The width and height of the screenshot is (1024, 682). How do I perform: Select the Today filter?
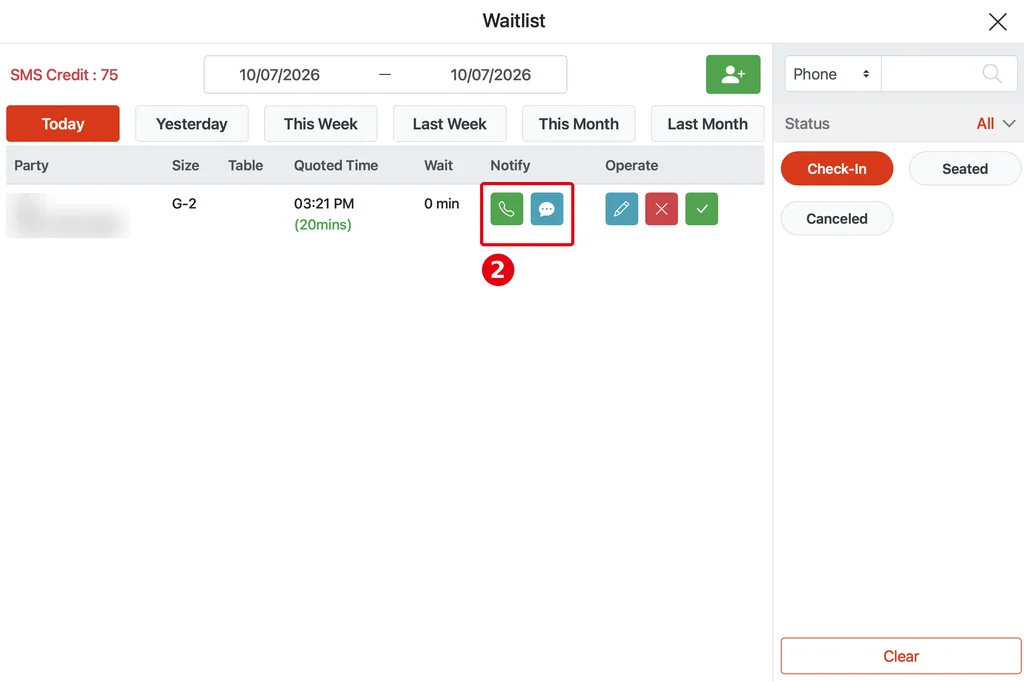pos(63,123)
